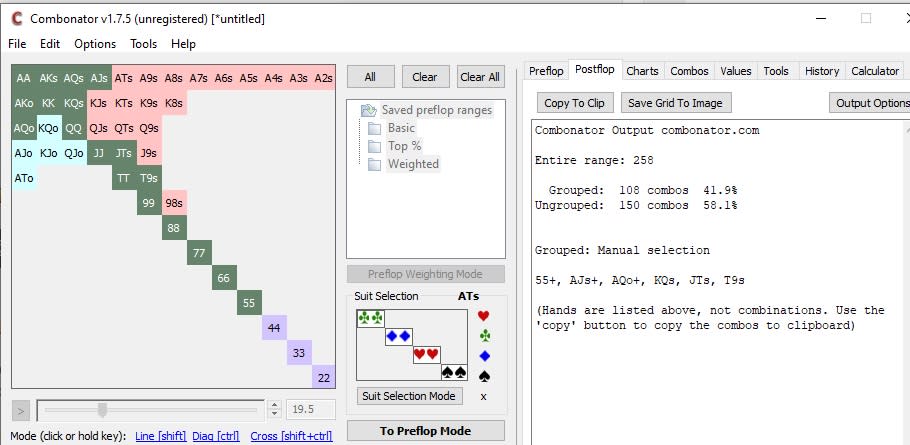
Task: Switch to the Preflop tab
Action: coord(546,71)
